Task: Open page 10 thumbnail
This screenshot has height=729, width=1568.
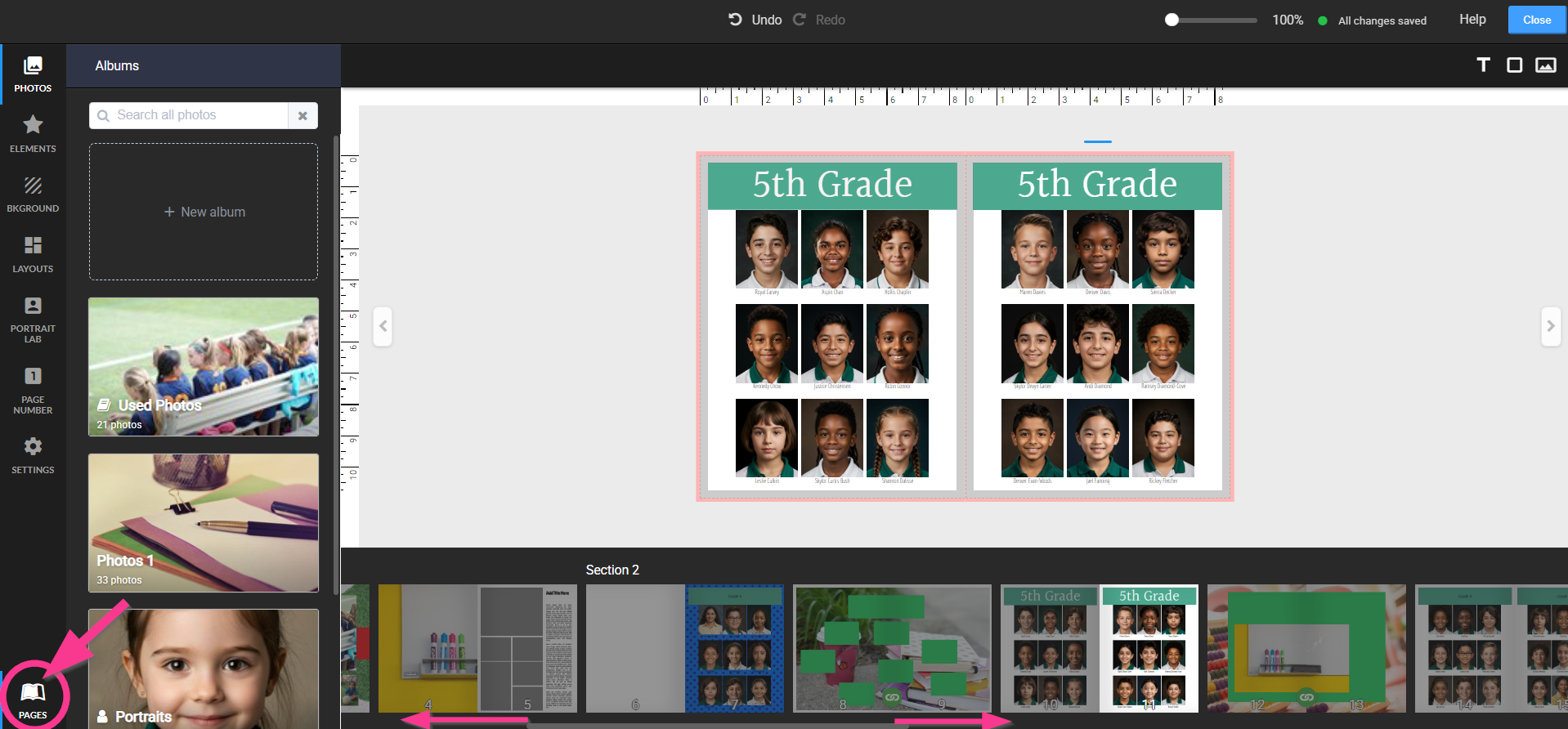Action: [x=1050, y=648]
